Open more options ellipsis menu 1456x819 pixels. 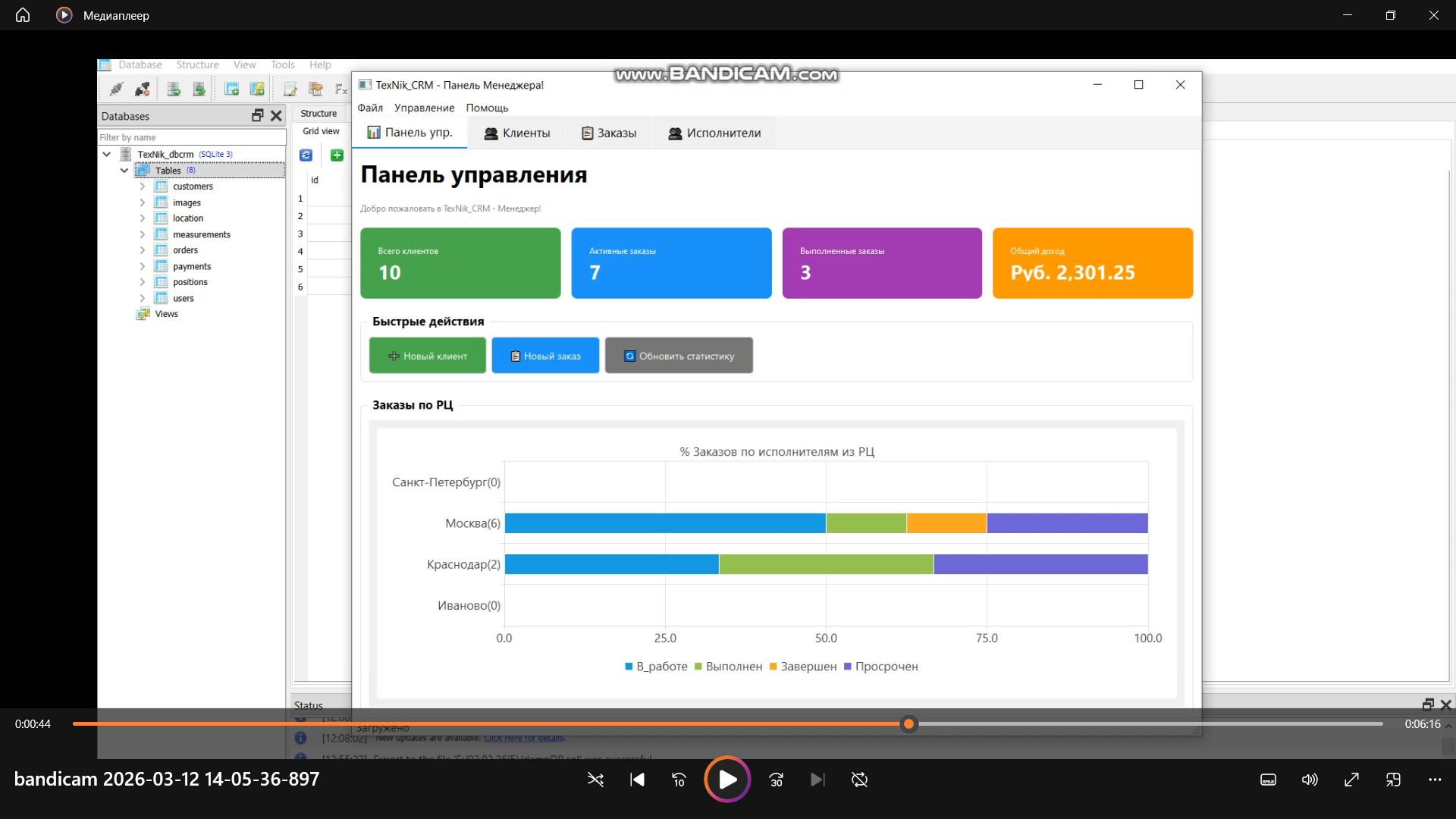pos(1435,780)
